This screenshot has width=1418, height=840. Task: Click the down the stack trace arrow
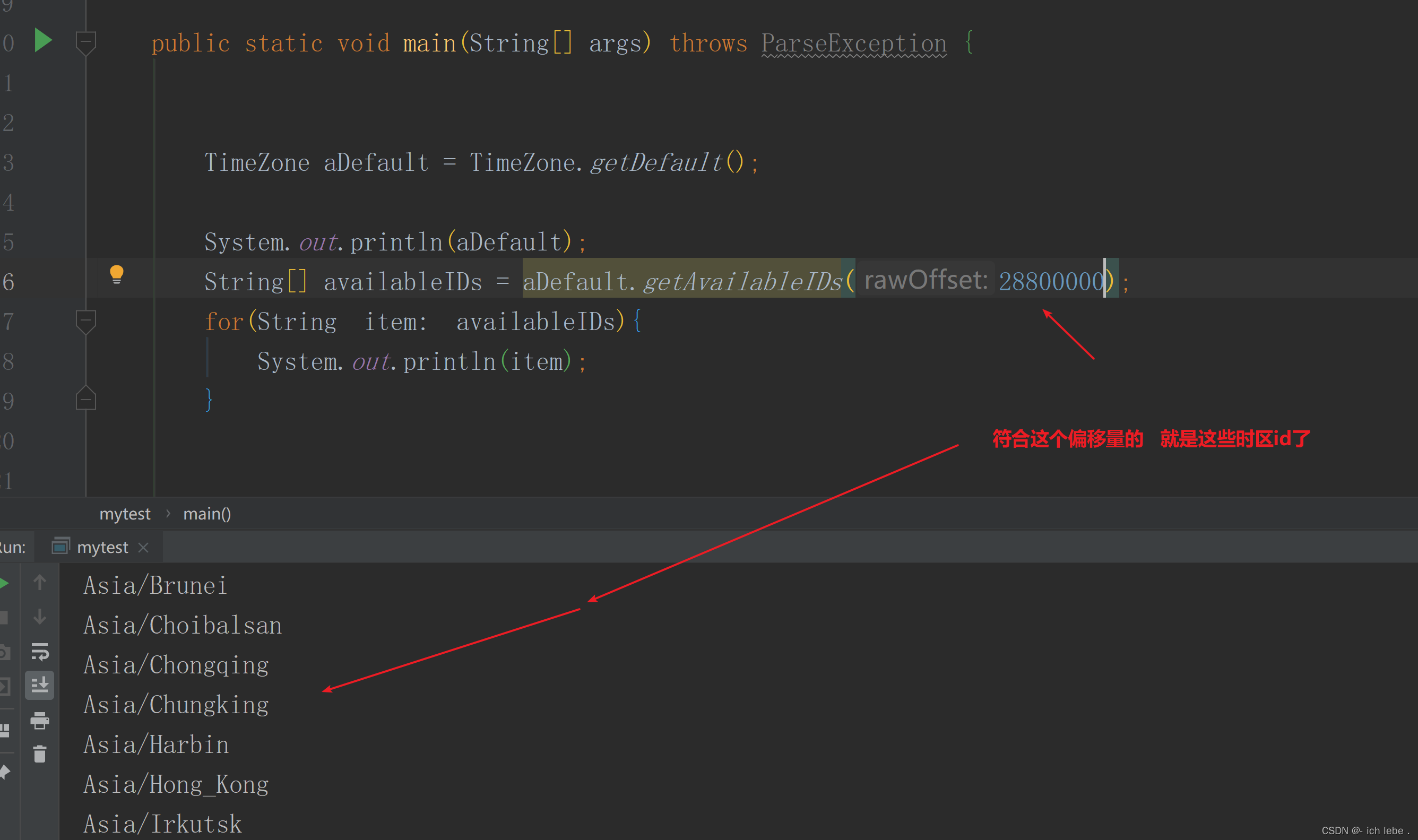click(x=40, y=617)
